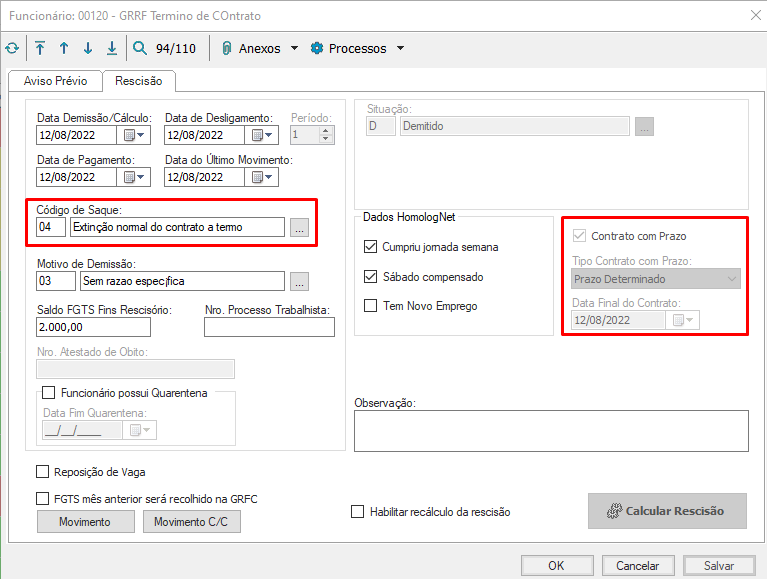Click the Cancelar button
The image size is (767, 579).
click(x=638, y=566)
